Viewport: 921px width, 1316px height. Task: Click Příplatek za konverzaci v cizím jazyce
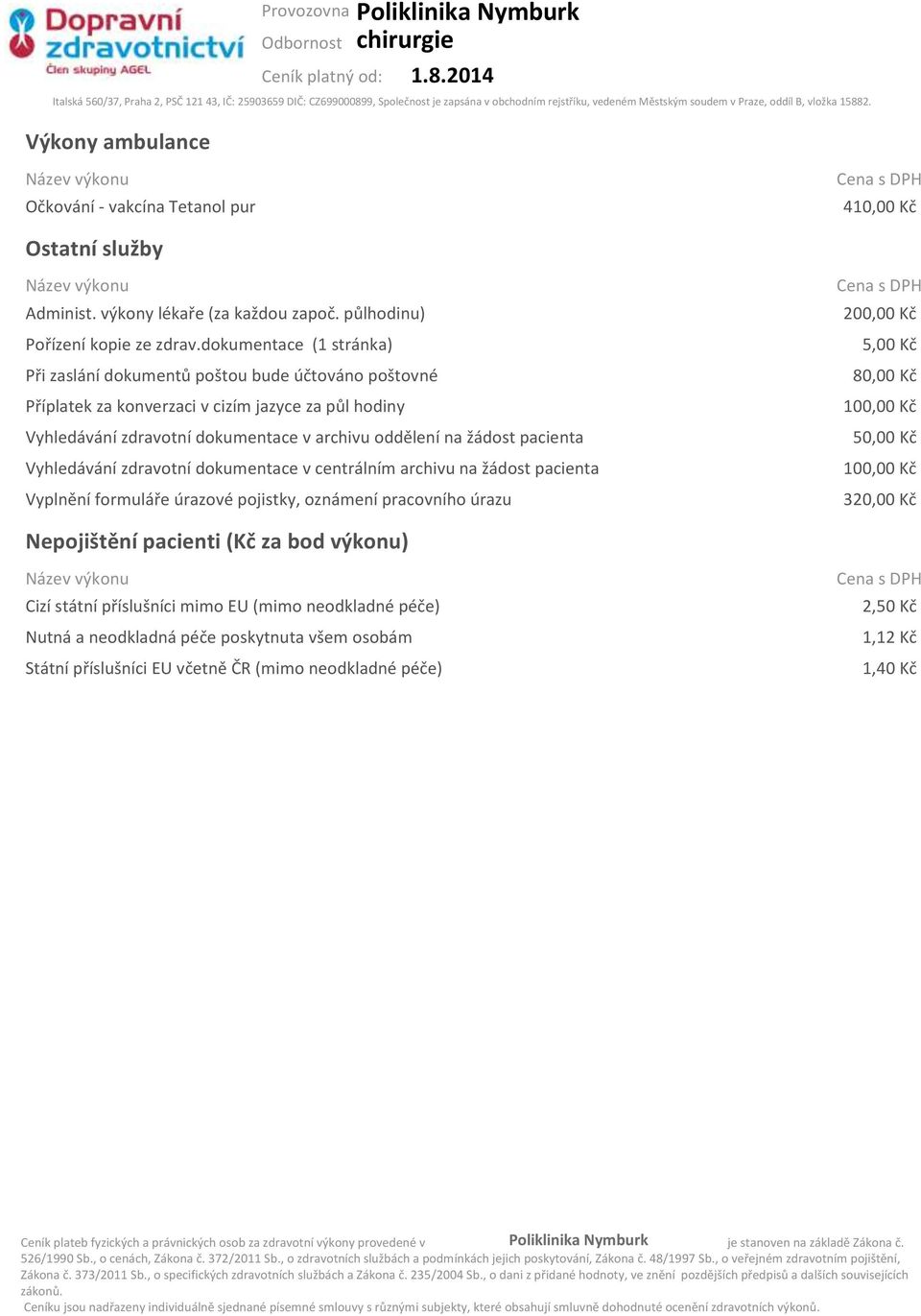(x=215, y=406)
